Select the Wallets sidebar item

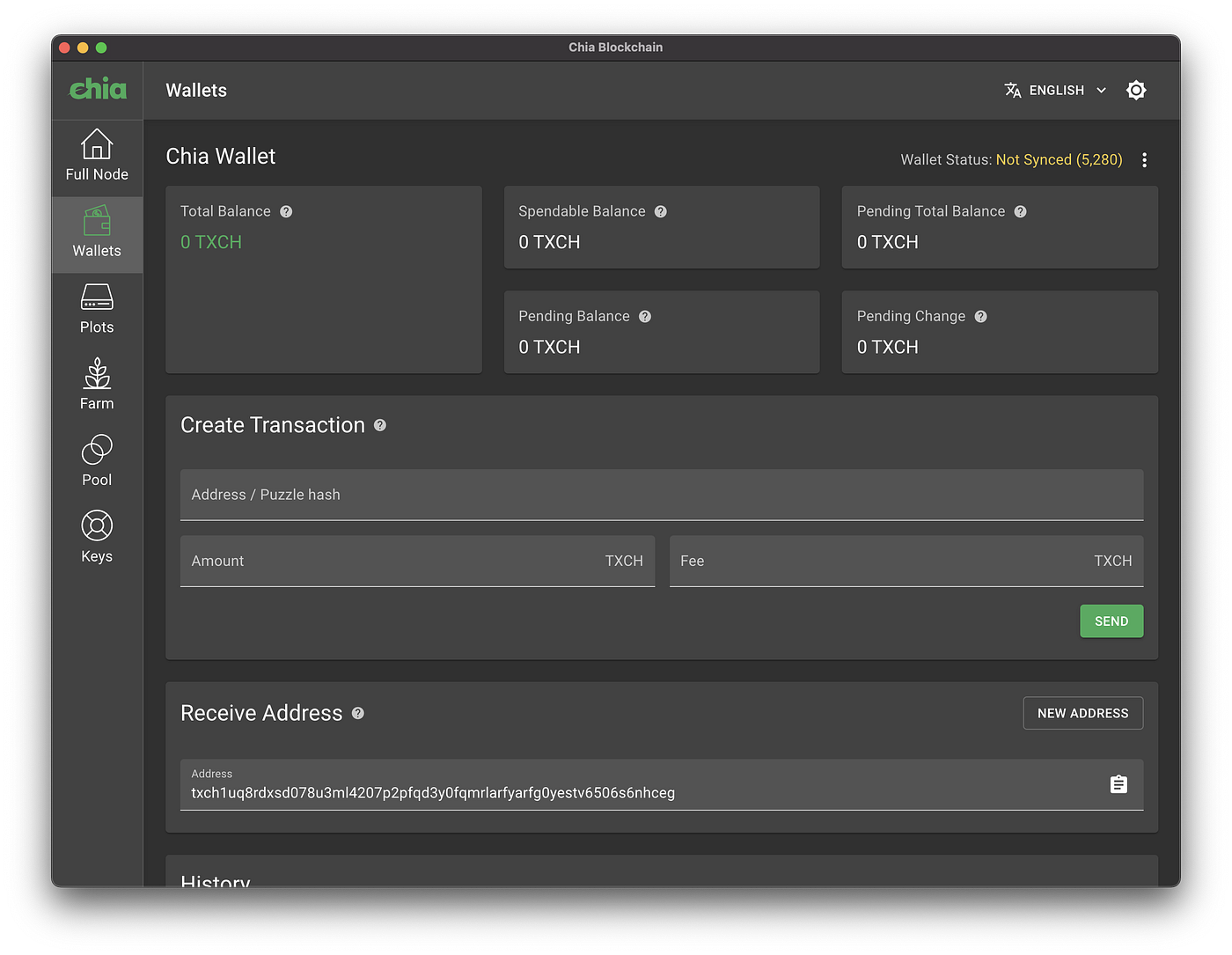click(97, 234)
